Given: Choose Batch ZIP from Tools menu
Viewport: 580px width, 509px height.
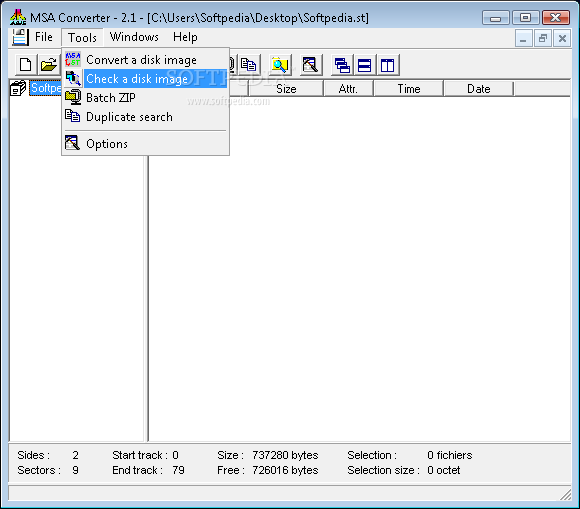Looking at the screenshot, I should pos(145,98).
